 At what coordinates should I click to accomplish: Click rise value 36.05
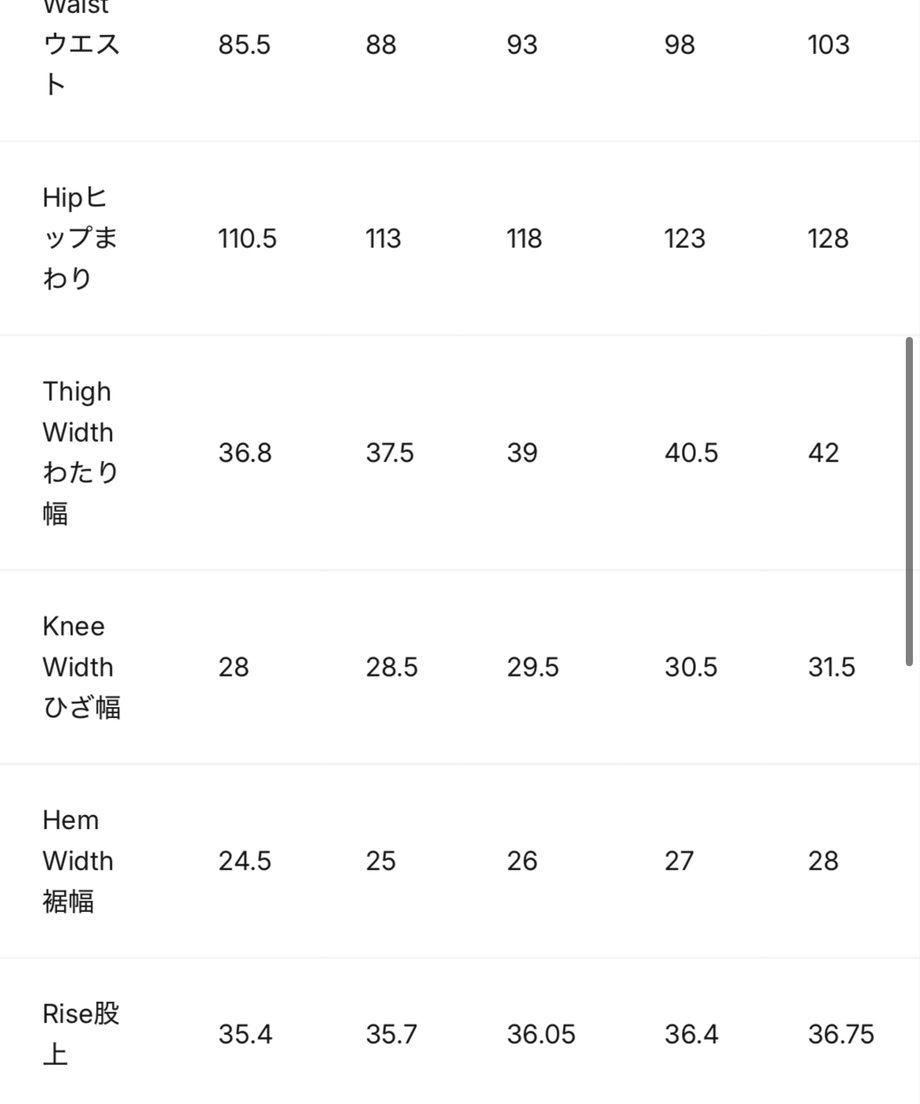click(x=541, y=1034)
